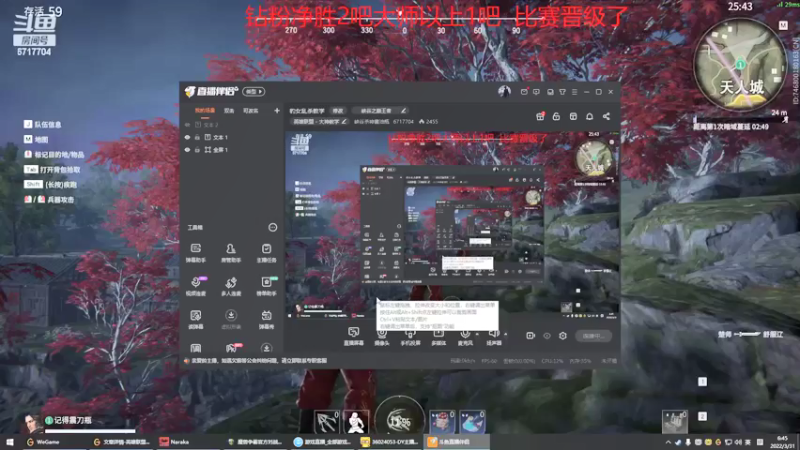Hide the 全屏 1 layer with eye
The width and height of the screenshot is (800, 450).
coord(187,150)
